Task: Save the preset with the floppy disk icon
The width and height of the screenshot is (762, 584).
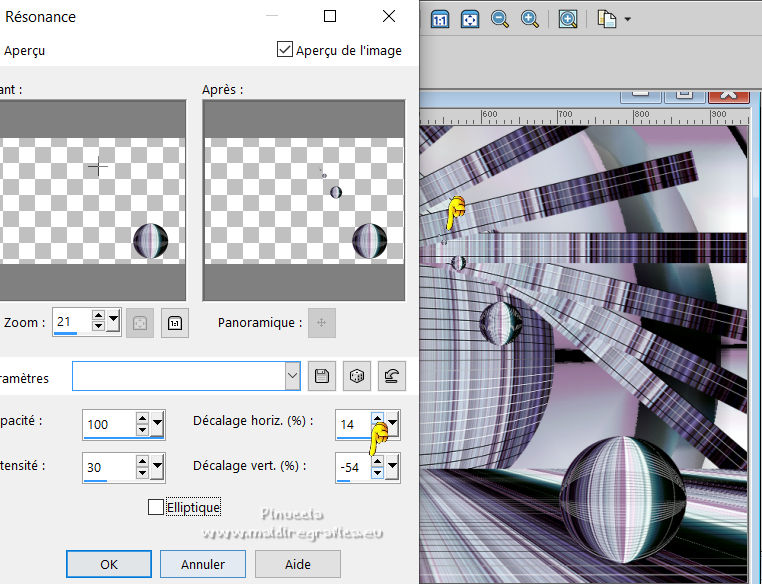Action: [x=322, y=376]
